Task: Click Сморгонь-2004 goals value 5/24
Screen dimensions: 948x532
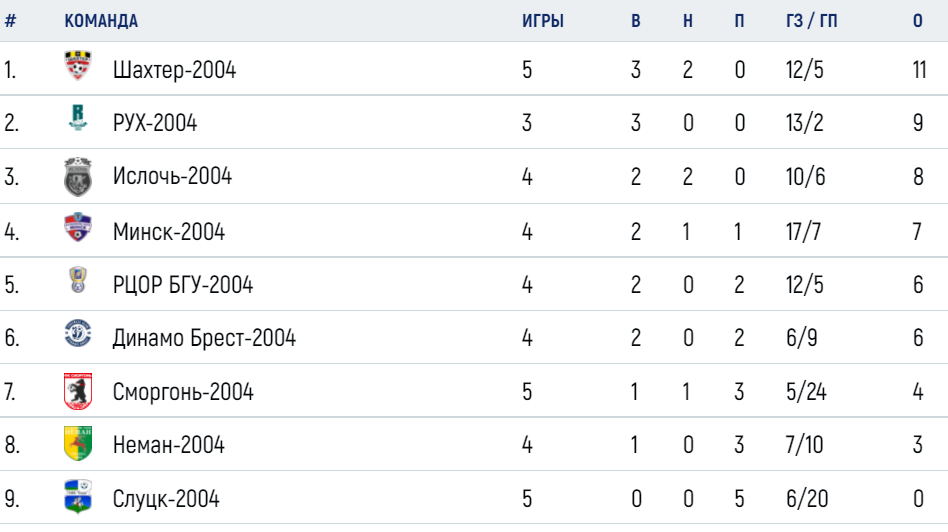Action: point(806,392)
